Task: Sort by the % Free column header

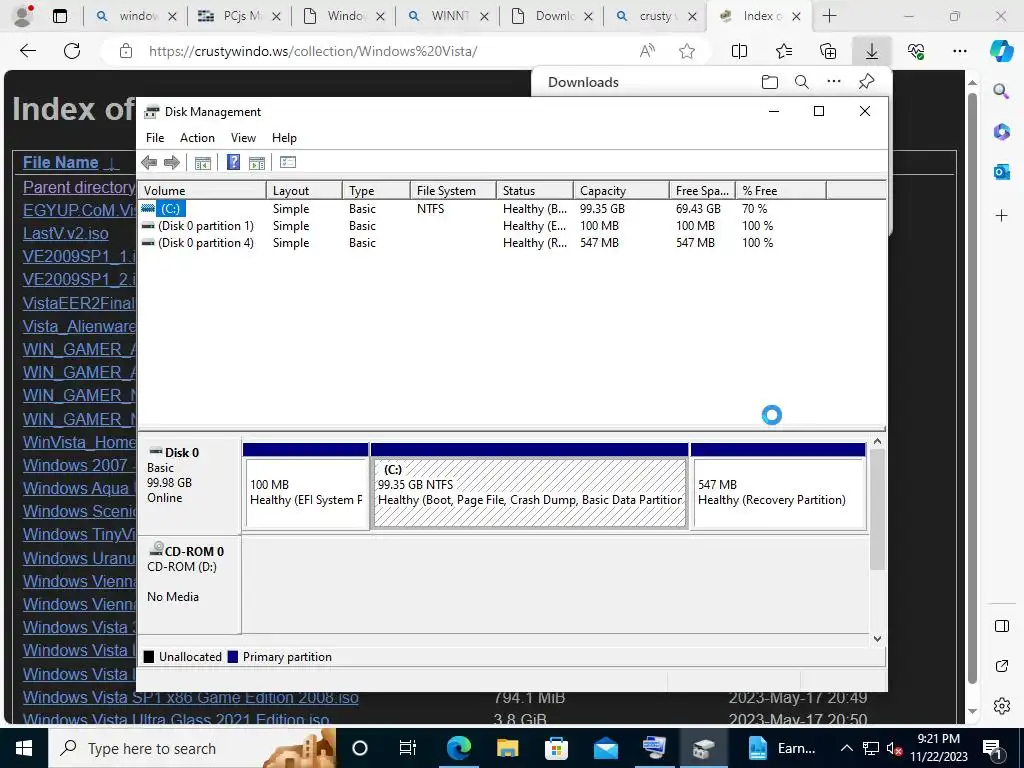Action: [781, 191]
